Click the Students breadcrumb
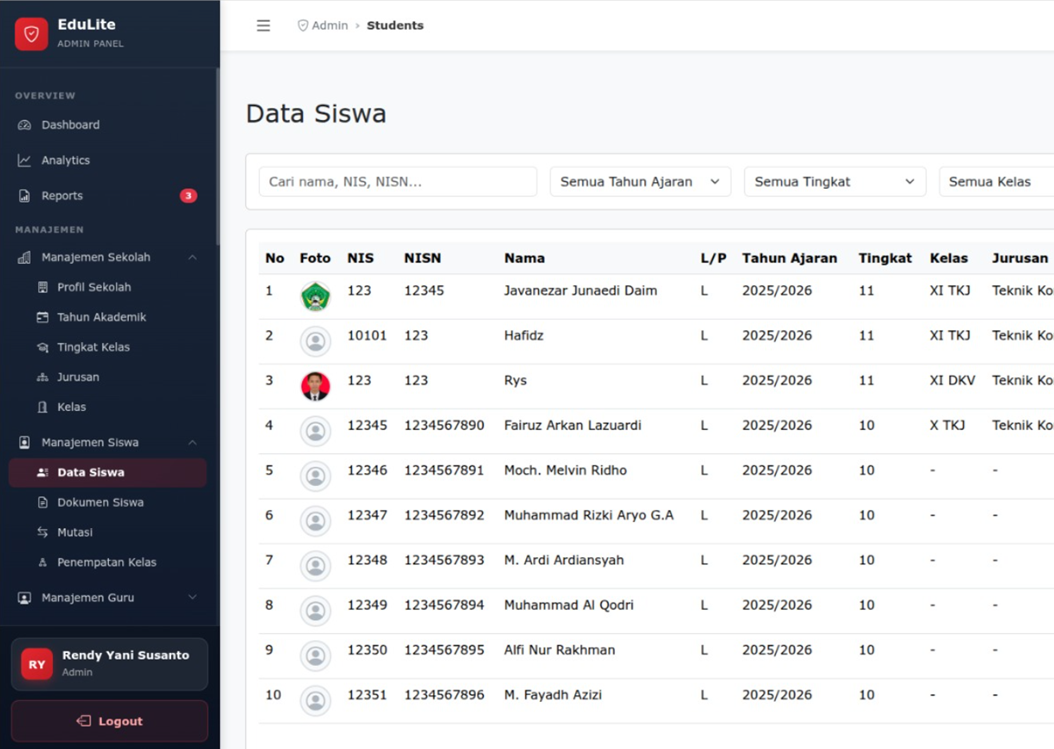Screen dimensions: 1054x749 tap(395, 26)
